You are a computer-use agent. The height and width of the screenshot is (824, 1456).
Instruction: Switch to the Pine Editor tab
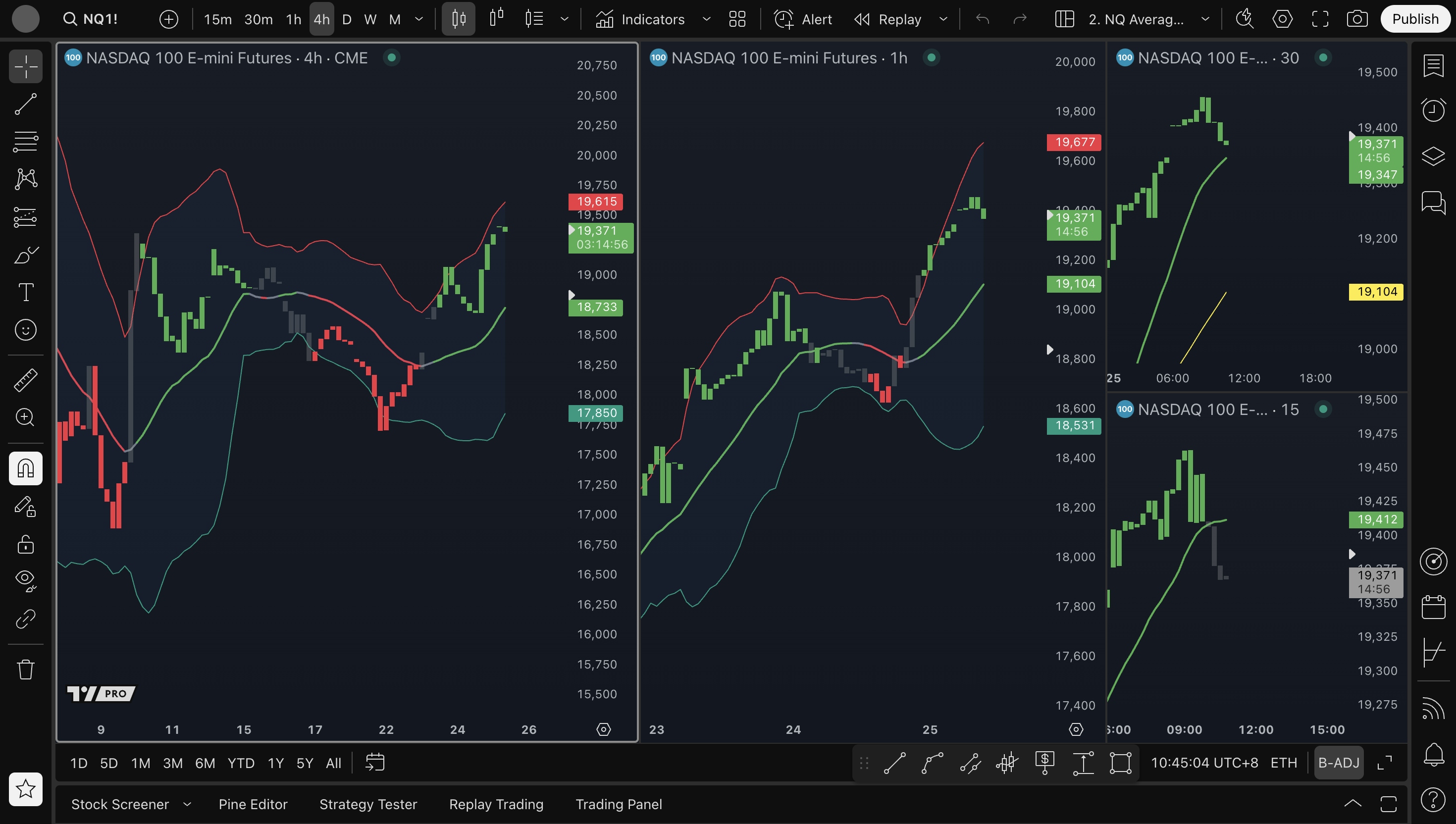(x=253, y=804)
